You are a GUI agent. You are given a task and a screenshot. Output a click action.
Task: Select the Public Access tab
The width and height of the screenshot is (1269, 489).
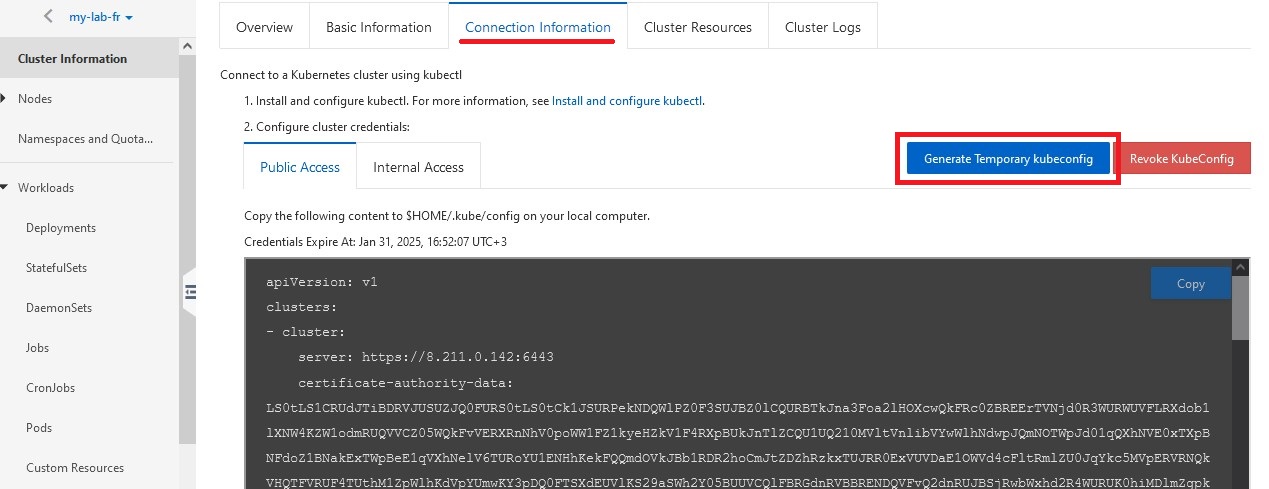300,167
